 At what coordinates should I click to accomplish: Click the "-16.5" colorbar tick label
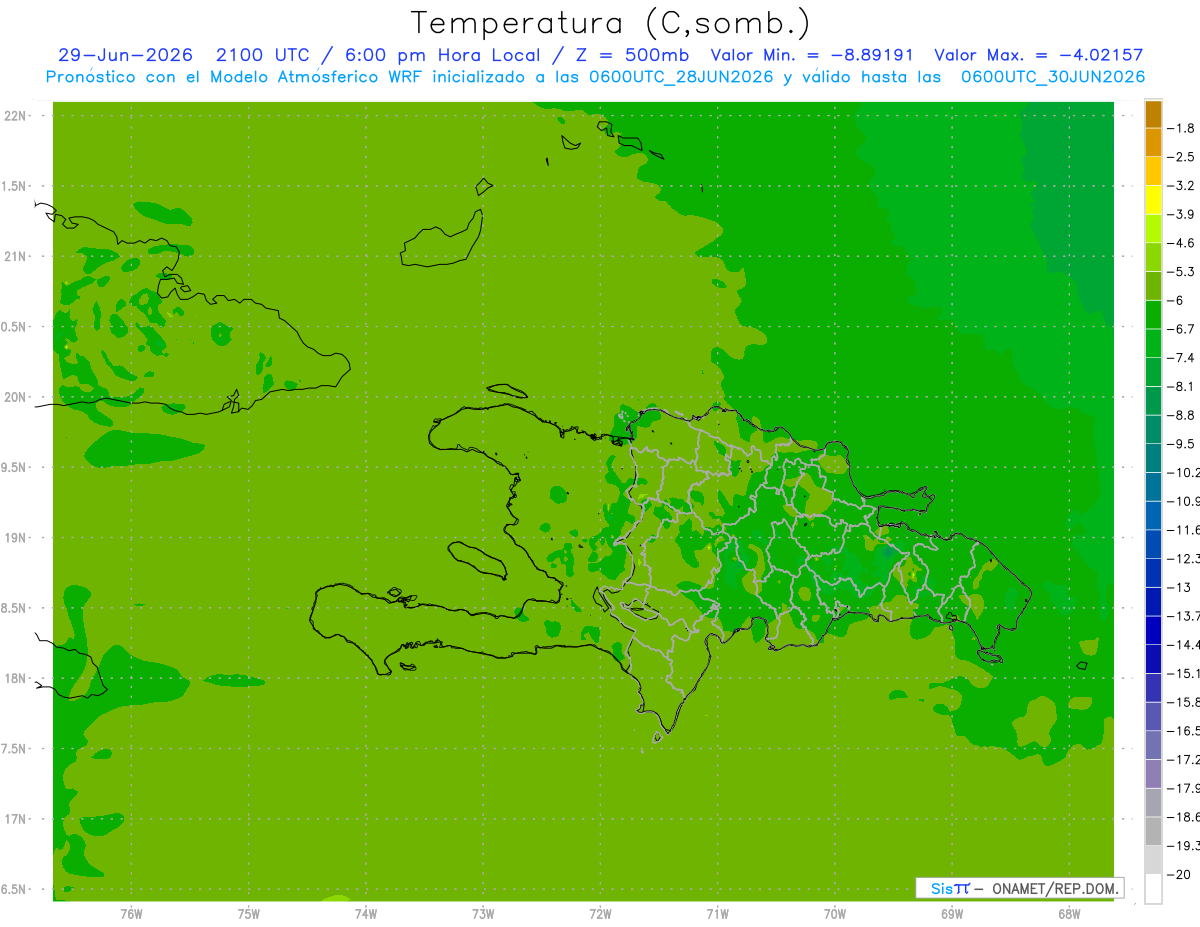pyautogui.click(x=1183, y=731)
